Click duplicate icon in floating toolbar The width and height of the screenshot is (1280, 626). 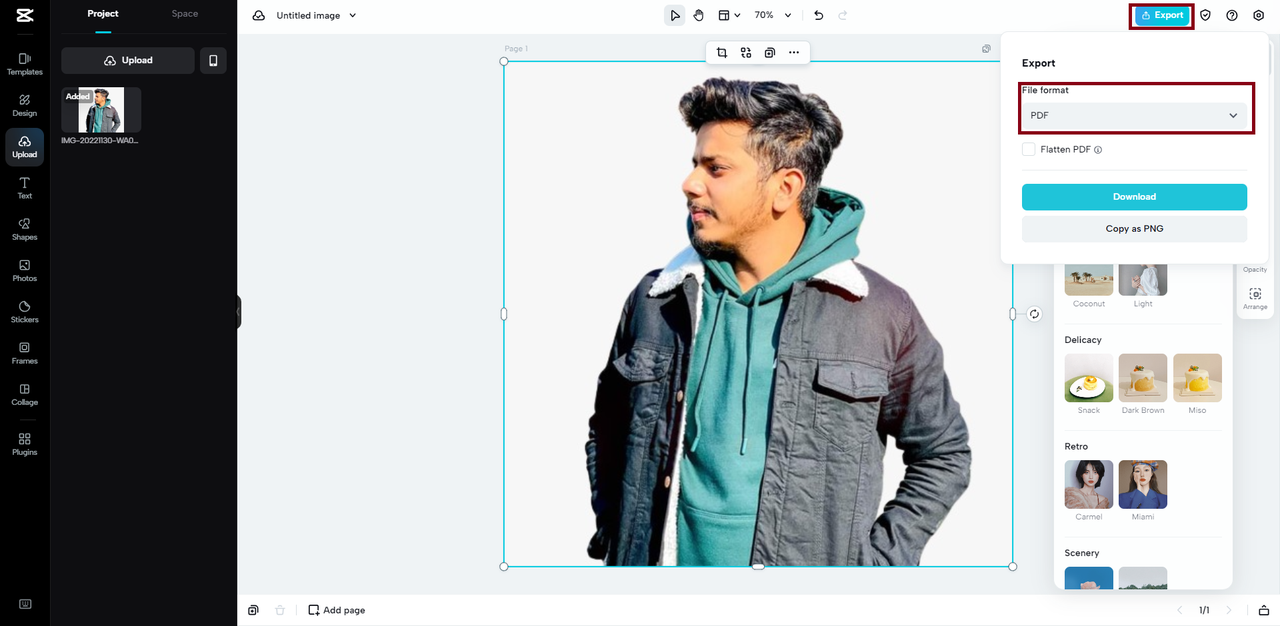pyautogui.click(x=770, y=53)
